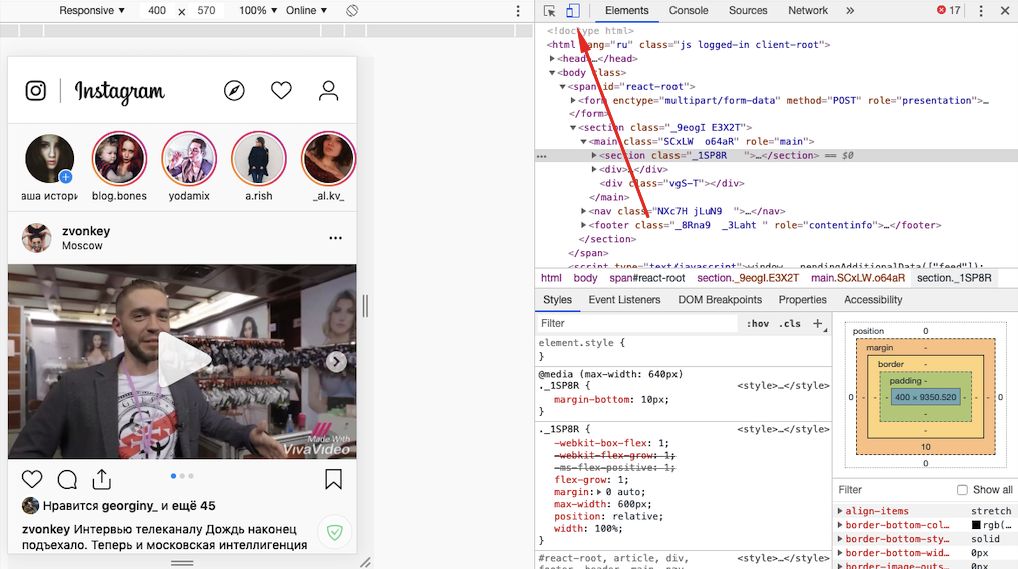Click the html breadcrumb item

(x=551, y=278)
